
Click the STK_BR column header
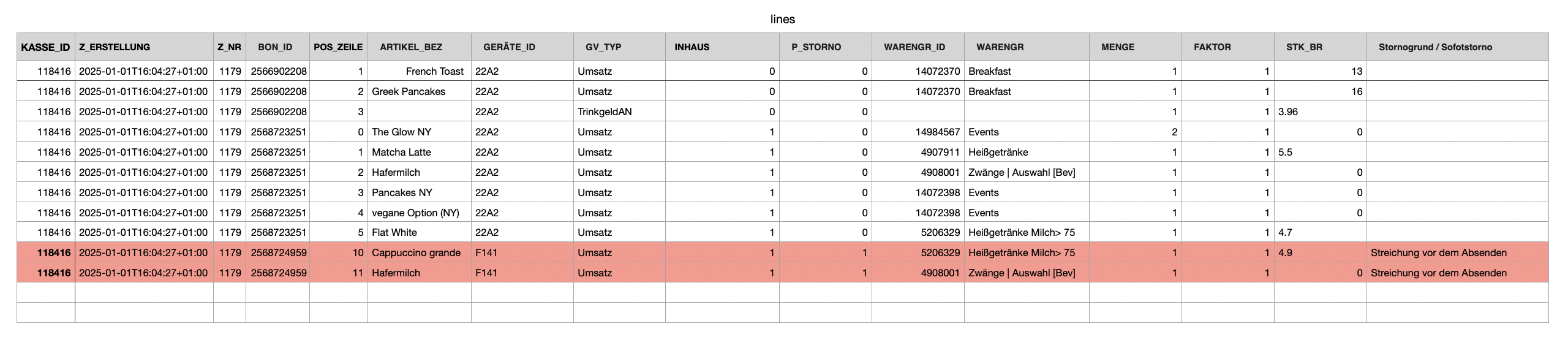click(x=1304, y=47)
